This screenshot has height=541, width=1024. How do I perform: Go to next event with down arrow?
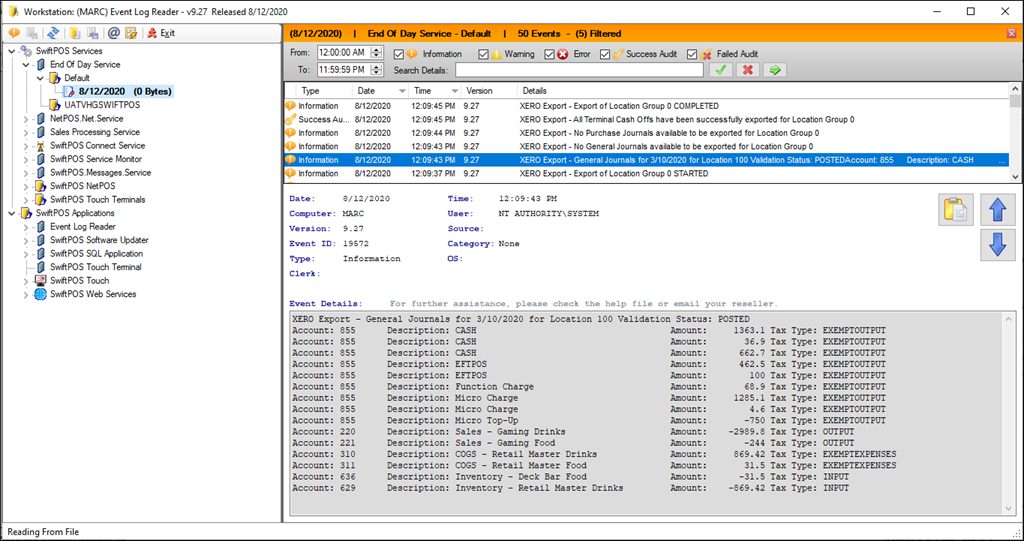[997, 246]
